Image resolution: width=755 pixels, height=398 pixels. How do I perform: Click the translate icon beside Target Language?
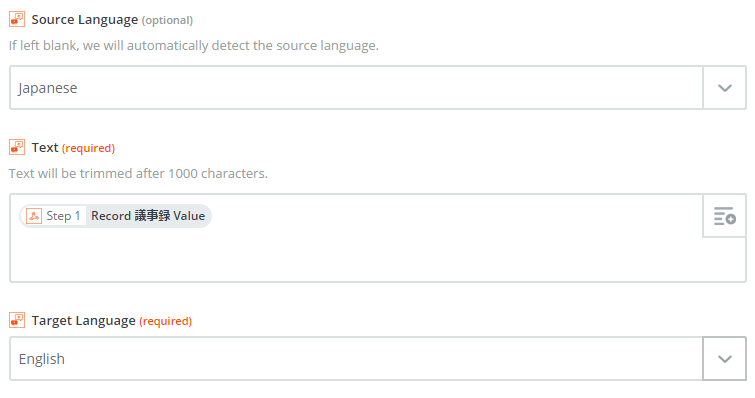17,320
